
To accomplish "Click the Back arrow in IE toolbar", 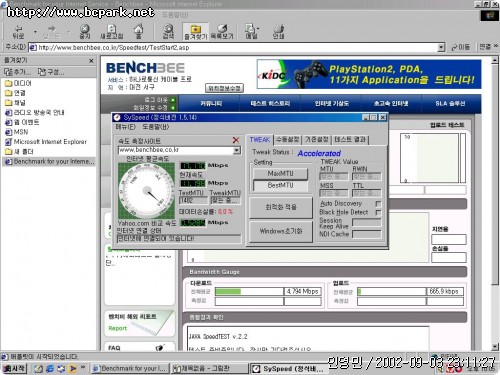I will [x=18, y=31].
